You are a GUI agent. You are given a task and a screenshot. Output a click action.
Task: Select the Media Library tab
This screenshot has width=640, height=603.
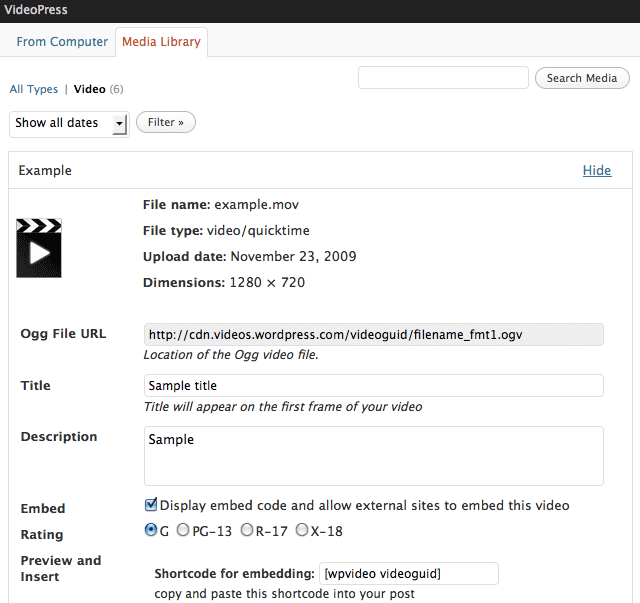tap(161, 42)
